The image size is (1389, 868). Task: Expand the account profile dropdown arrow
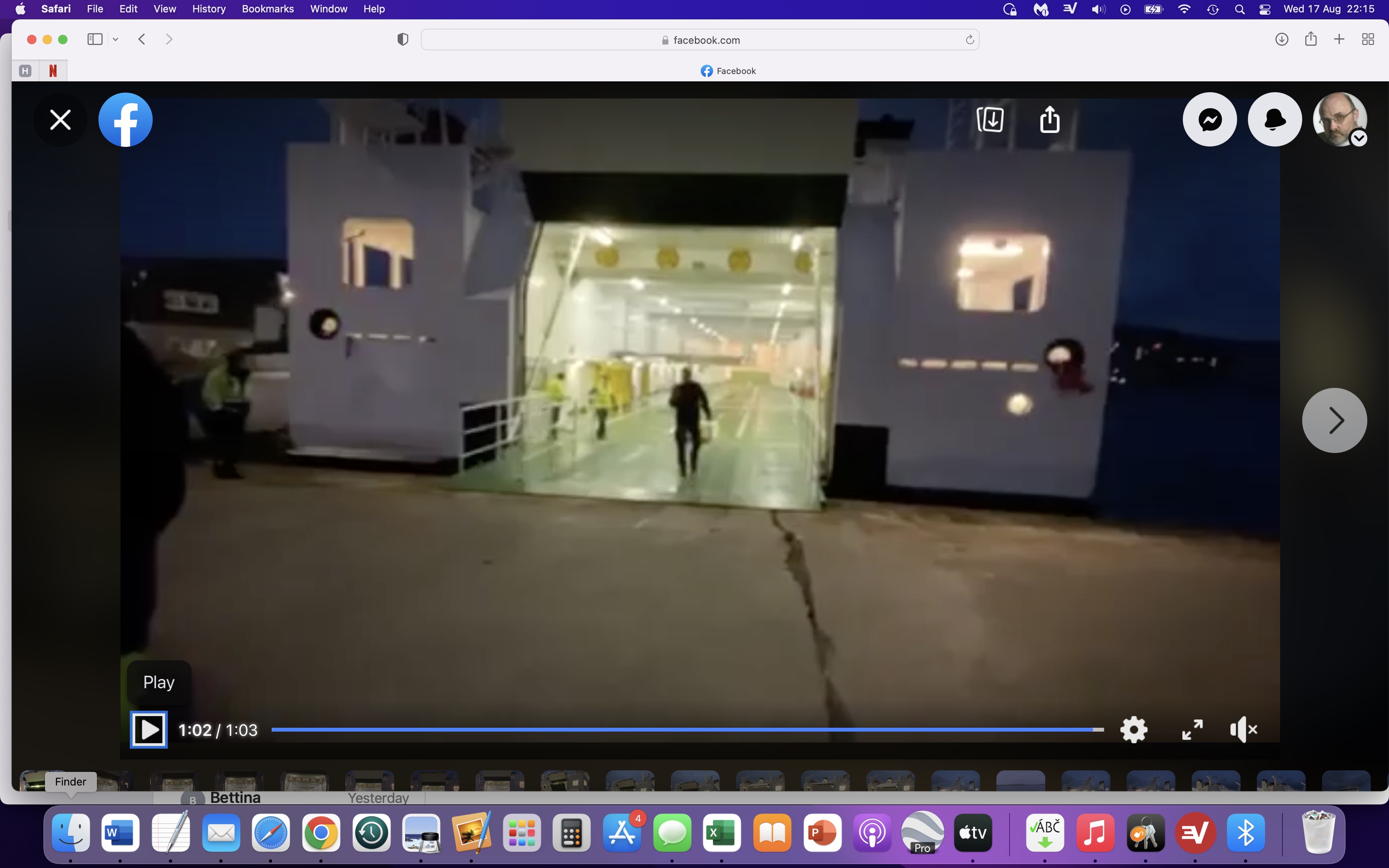point(1359,138)
